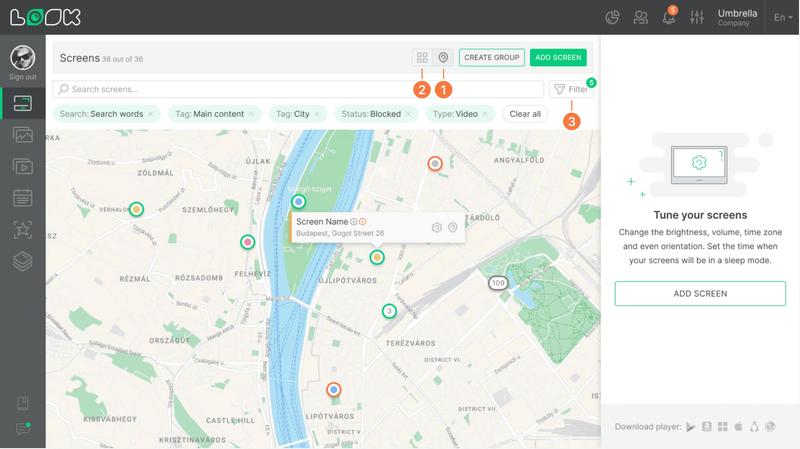
Task: Select the orange-ringed marker near Angyalföld
Action: (x=435, y=163)
